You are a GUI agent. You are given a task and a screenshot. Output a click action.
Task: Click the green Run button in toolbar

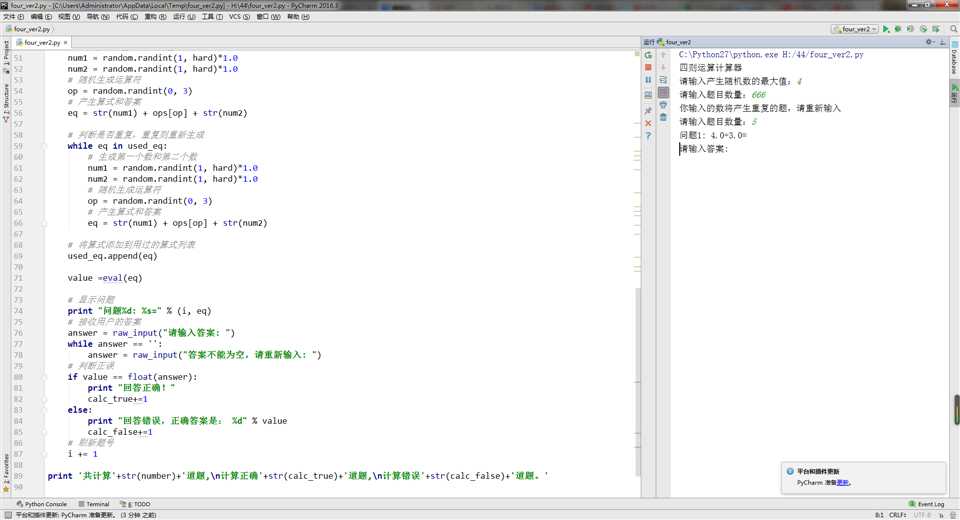coord(886,29)
